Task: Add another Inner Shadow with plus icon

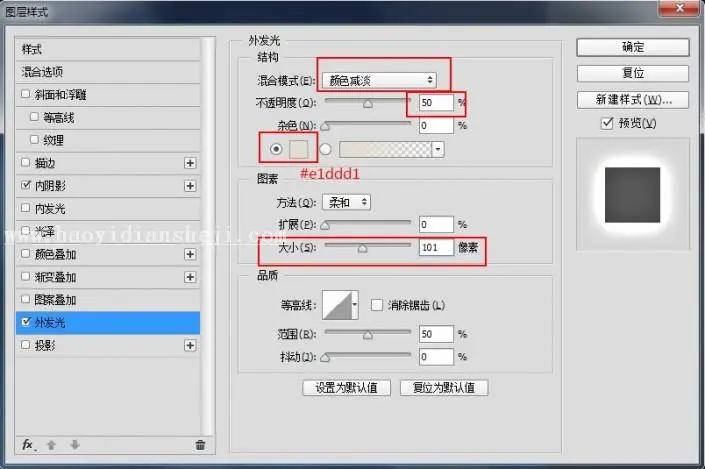Action: pos(190,186)
